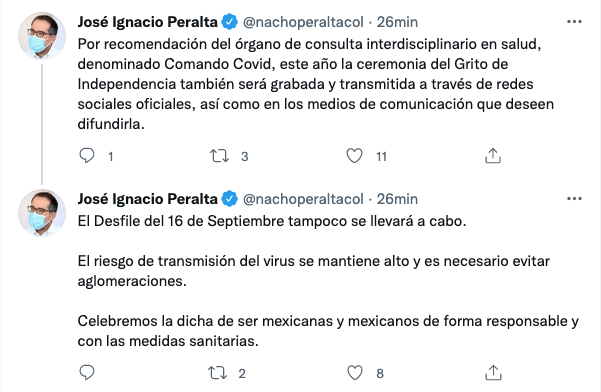The image size is (601, 392).
Task: Click reply icon on first tweet
Action: [x=87, y=156]
